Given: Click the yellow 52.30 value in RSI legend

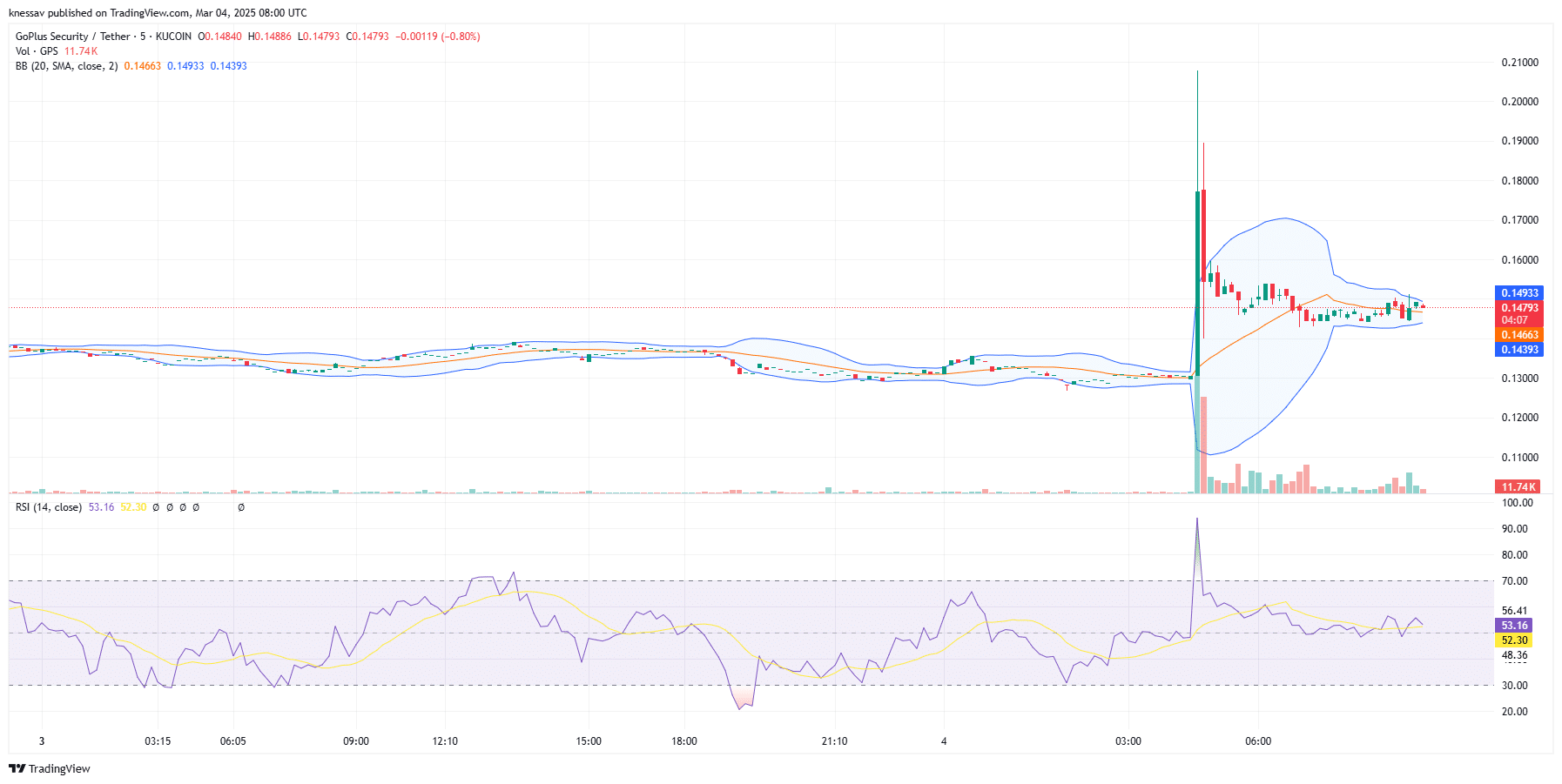Looking at the screenshot, I should pyautogui.click(x=133, y=507).
